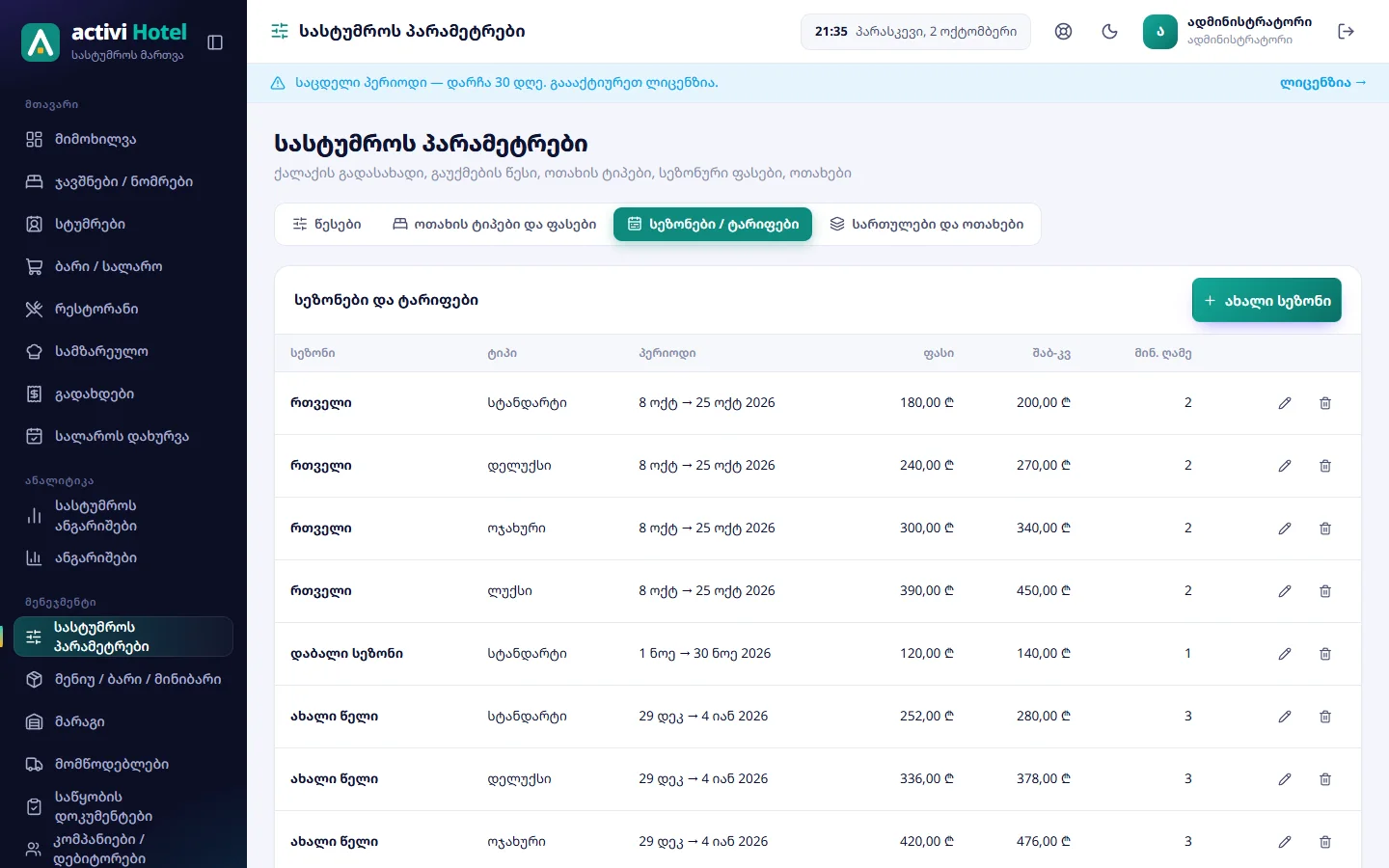Edit the რთველი სტანდარტი season row
This screenshot has width=1389, height=868.
[x=1285, y=403]
